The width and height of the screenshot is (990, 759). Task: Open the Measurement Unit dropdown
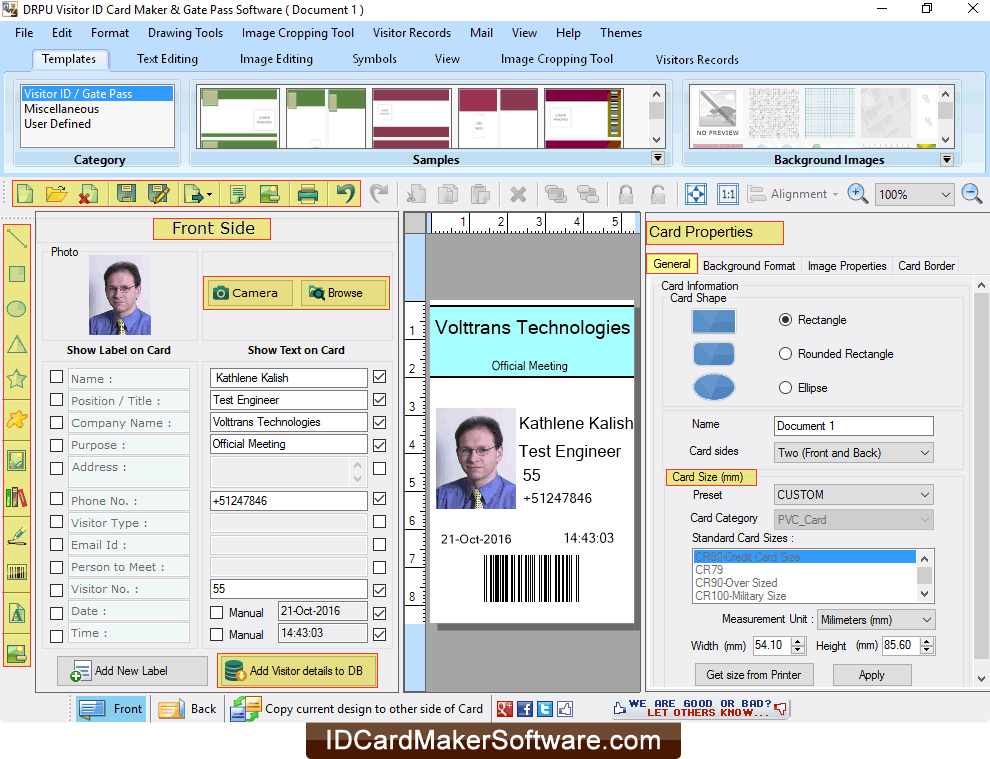pos(876,619)
